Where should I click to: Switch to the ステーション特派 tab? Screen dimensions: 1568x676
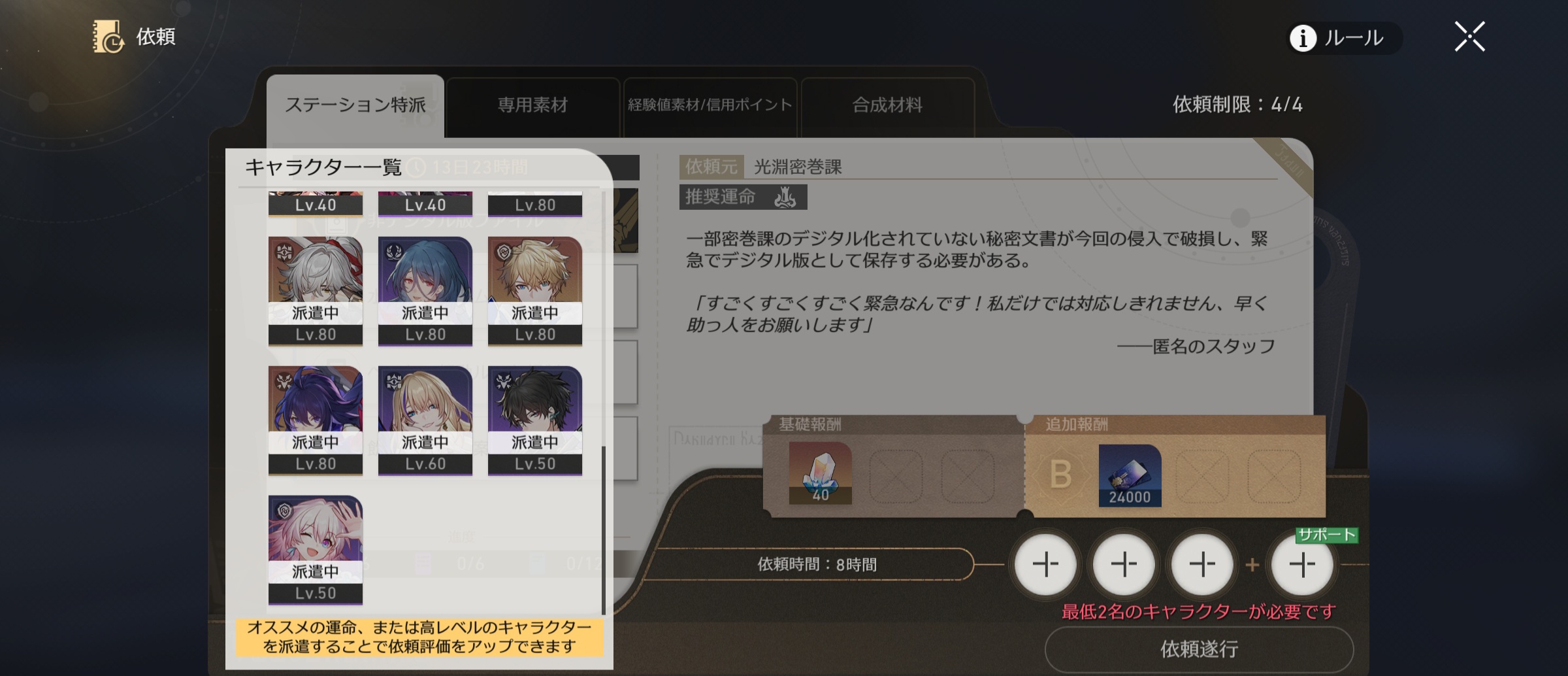[x=355, y=105]
